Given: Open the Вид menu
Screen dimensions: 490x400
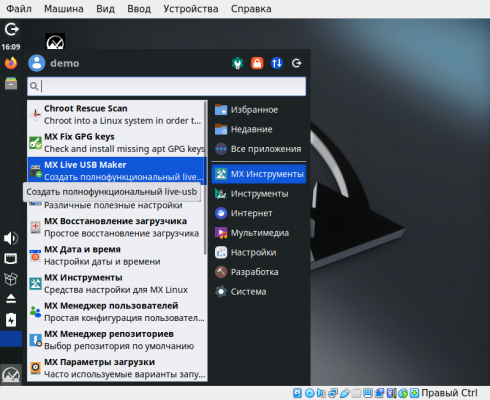Looking at the screenshot, I should (105, 9).
